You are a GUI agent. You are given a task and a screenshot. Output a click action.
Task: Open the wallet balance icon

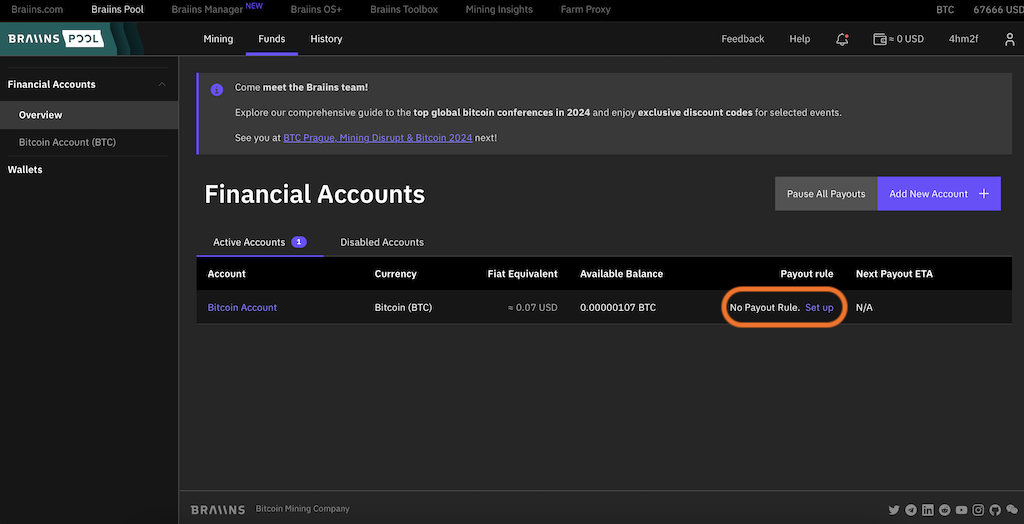(x=880, y=39)
